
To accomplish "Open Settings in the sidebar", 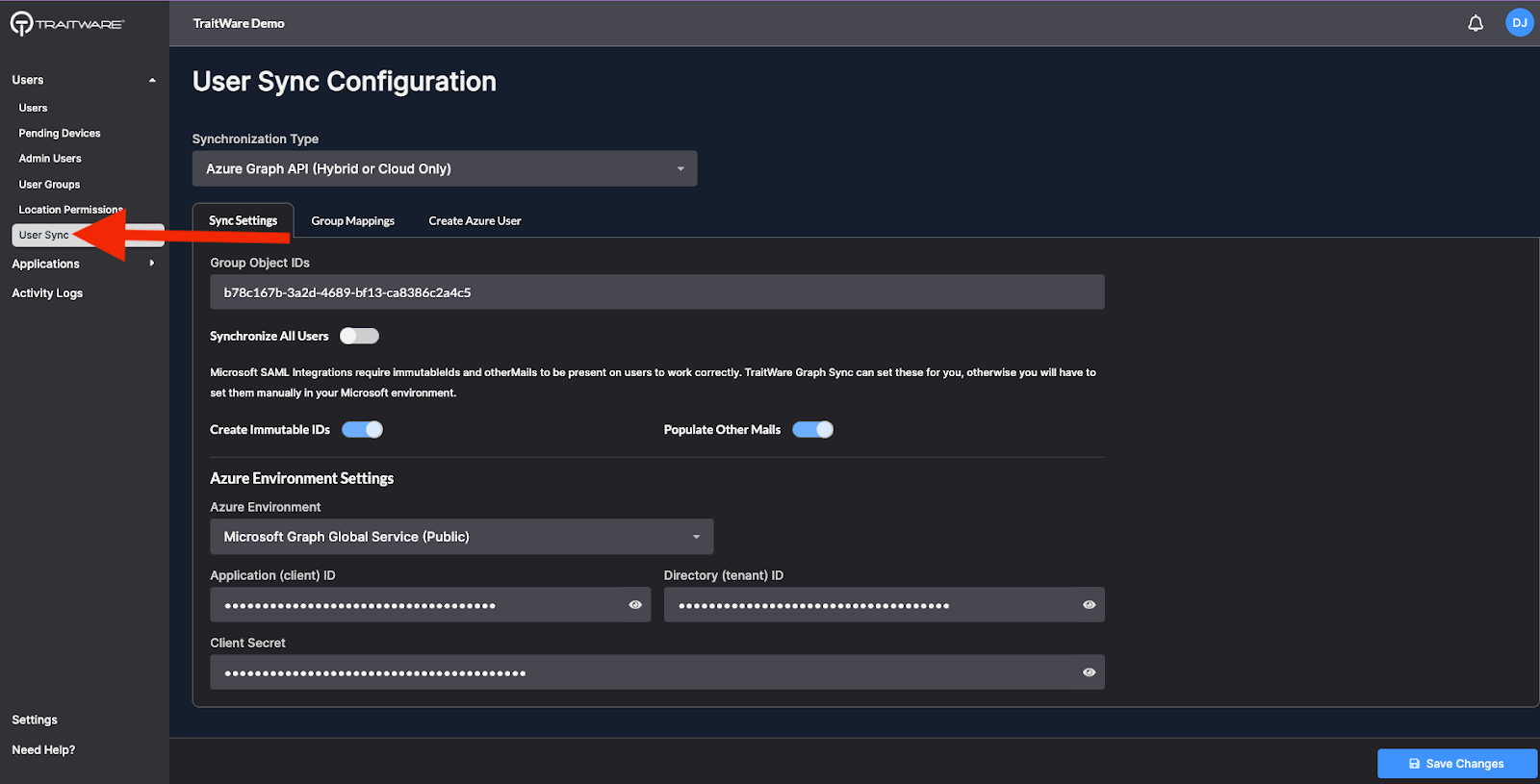I will (x=35, y=720).
